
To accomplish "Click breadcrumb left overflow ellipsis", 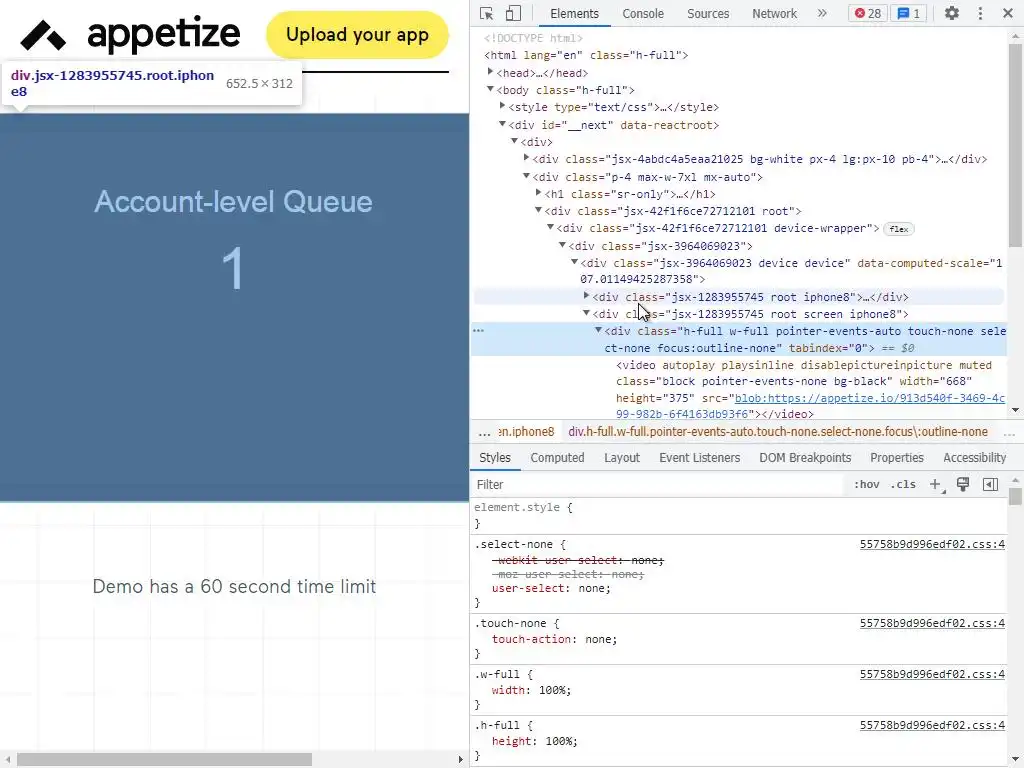I will pyautogui.click(x=484, y=432).
